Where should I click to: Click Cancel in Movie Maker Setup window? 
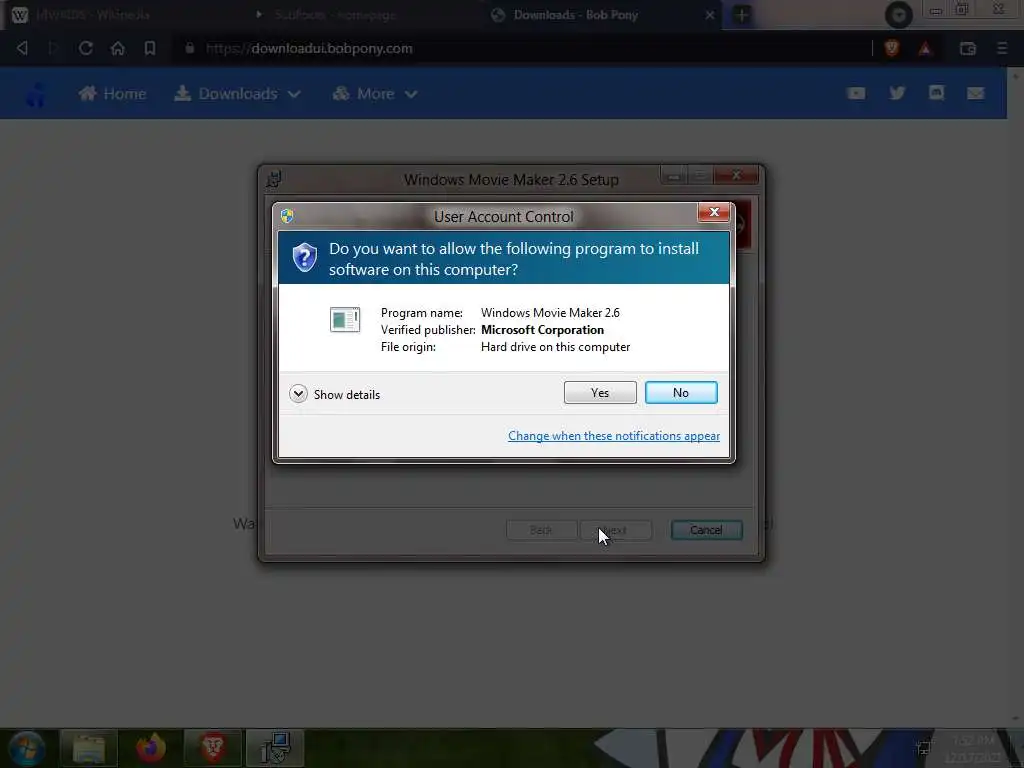[x=706, y=530]
